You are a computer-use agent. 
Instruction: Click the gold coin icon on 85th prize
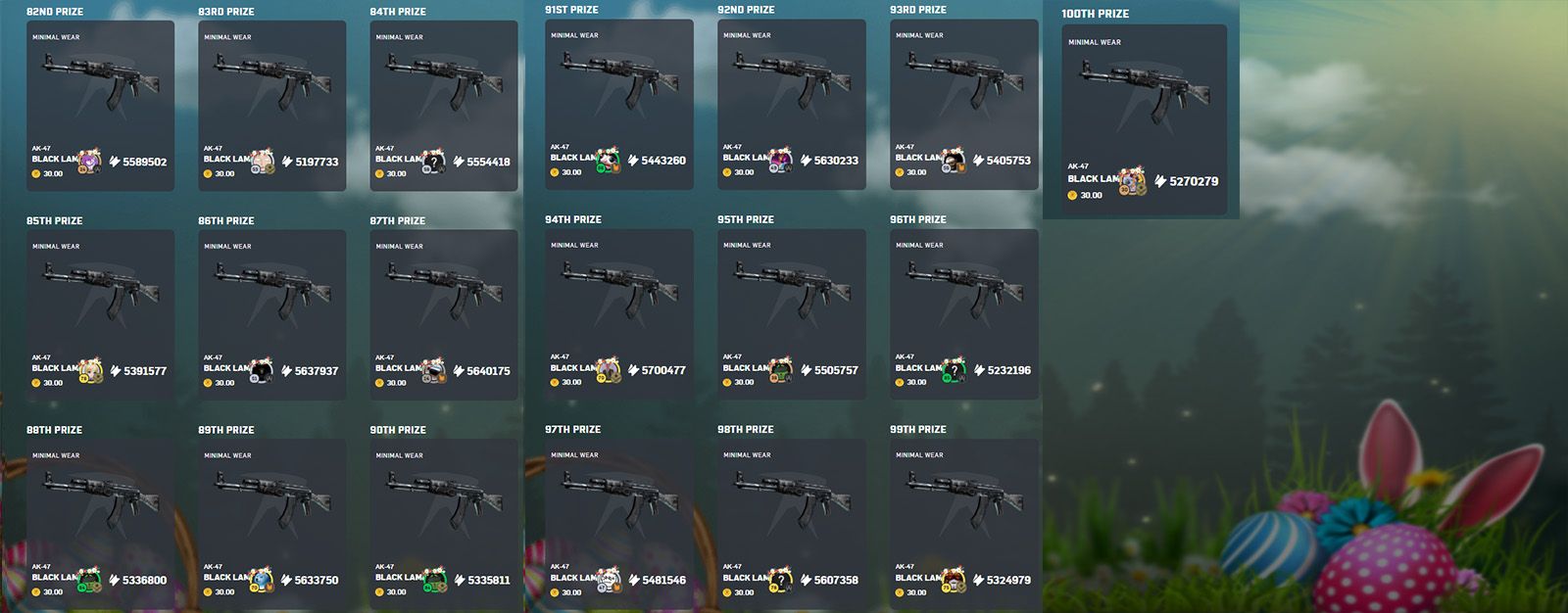tap(36, 383)
